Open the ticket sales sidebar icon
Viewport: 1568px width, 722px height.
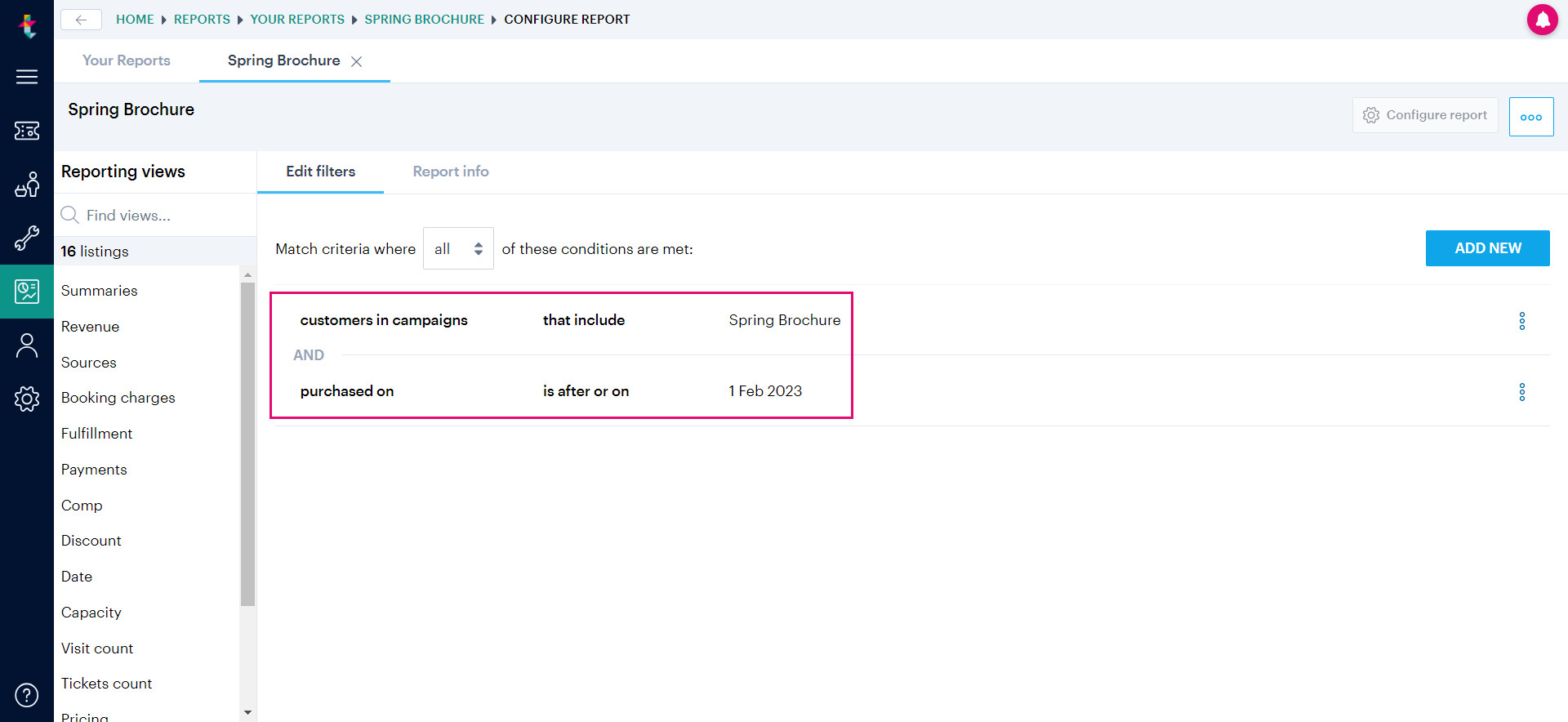(27, 131)
